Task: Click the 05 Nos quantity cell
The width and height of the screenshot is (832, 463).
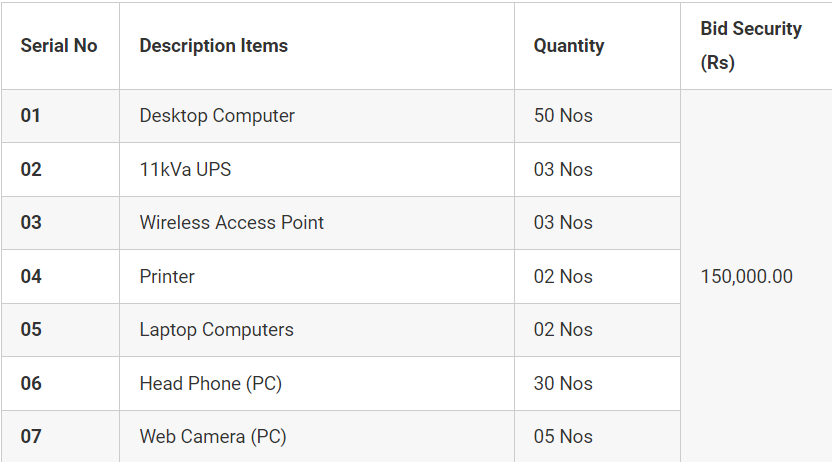Action: click(563, 437)
